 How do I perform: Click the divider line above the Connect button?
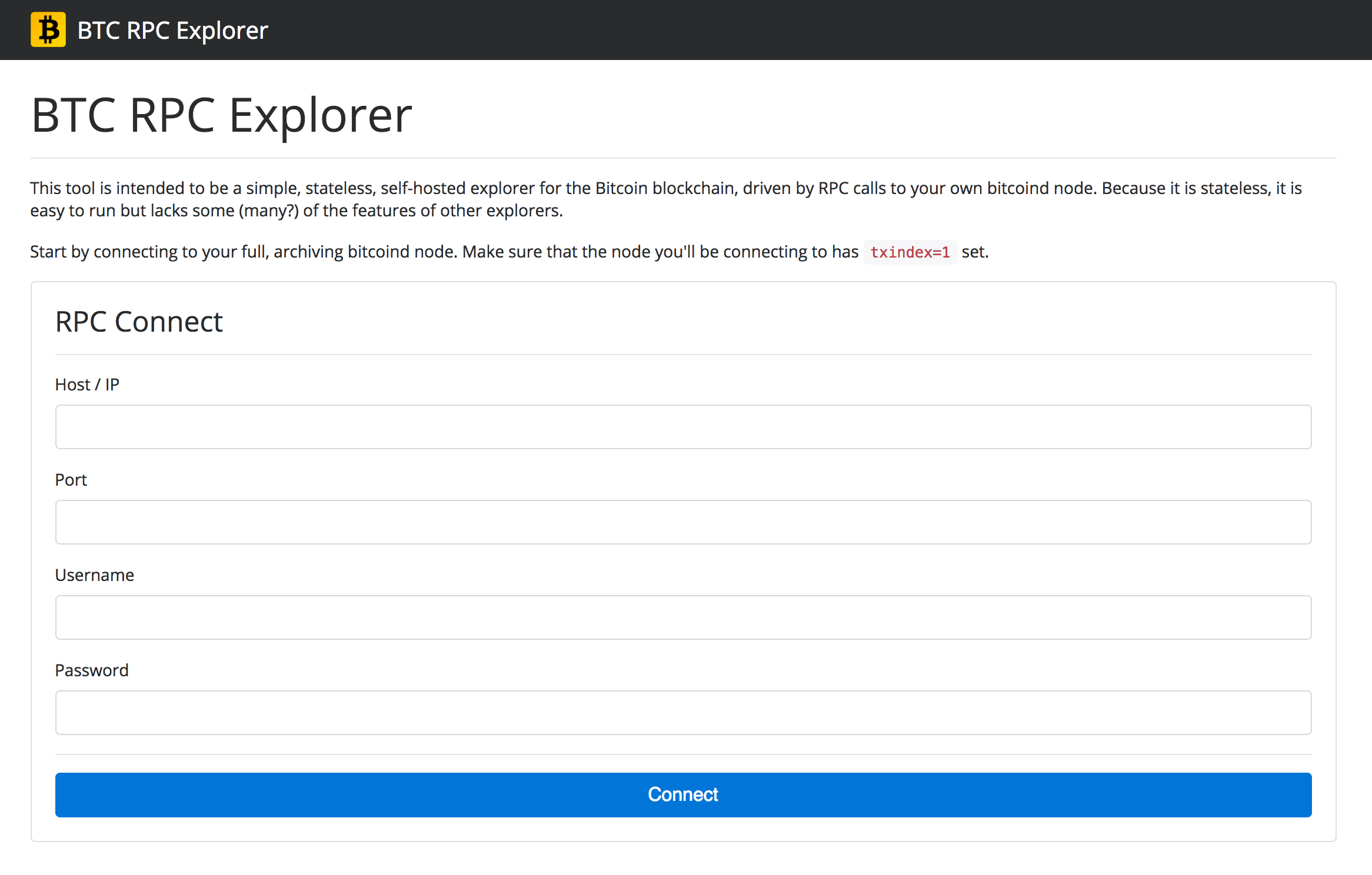coord(683,754)
